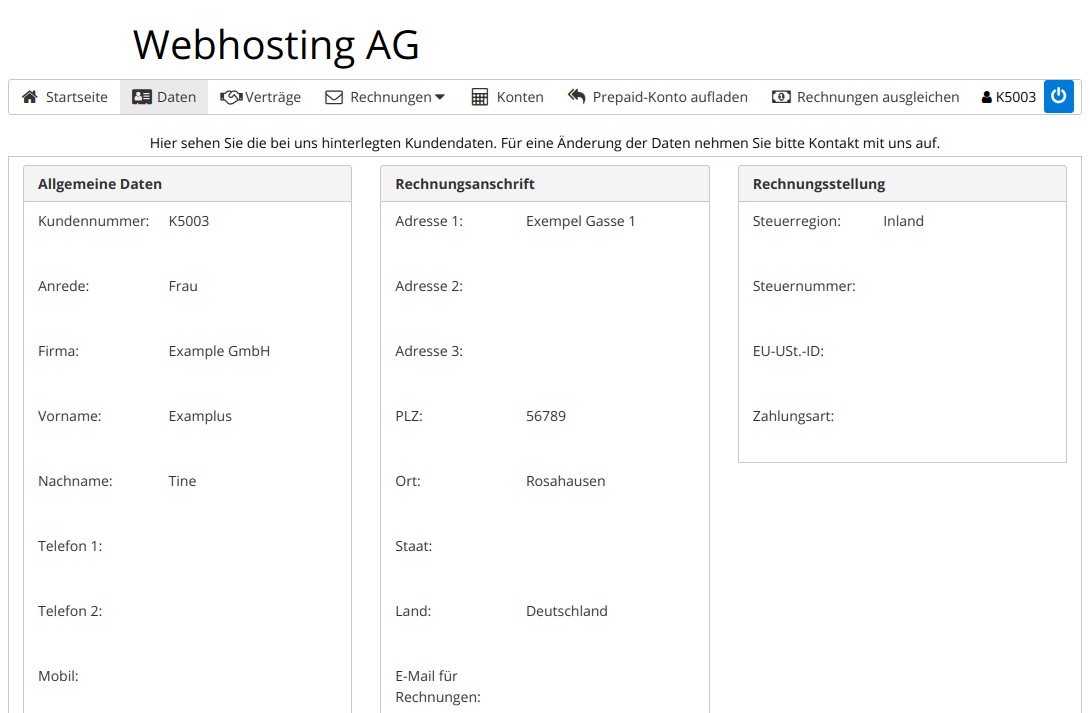Click the reply arrow icon for Prepaid-Konto
Image resolution: width=1090 pixels, height=713 pixels.
[577, 97]
